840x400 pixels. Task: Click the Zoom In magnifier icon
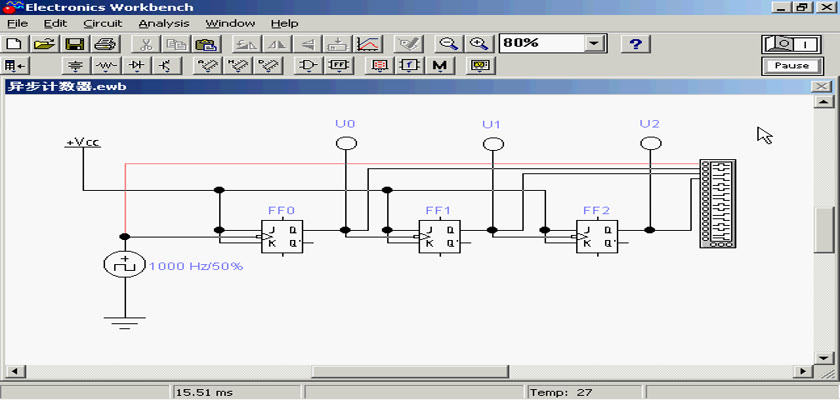point(479,44)
